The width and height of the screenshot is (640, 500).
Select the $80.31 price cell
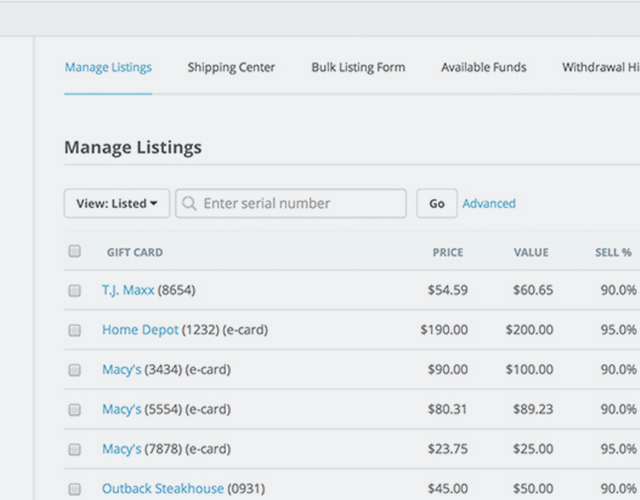click(447, 409)
